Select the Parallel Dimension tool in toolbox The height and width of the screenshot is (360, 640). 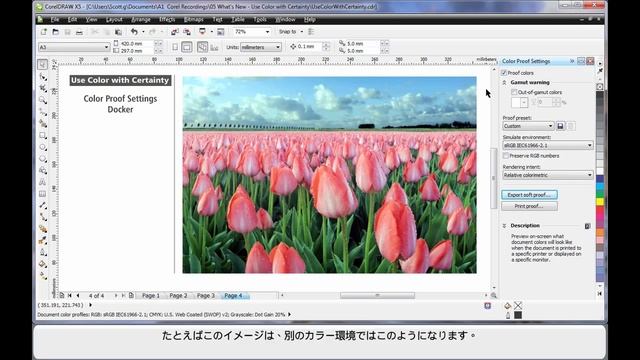(42, 205)
